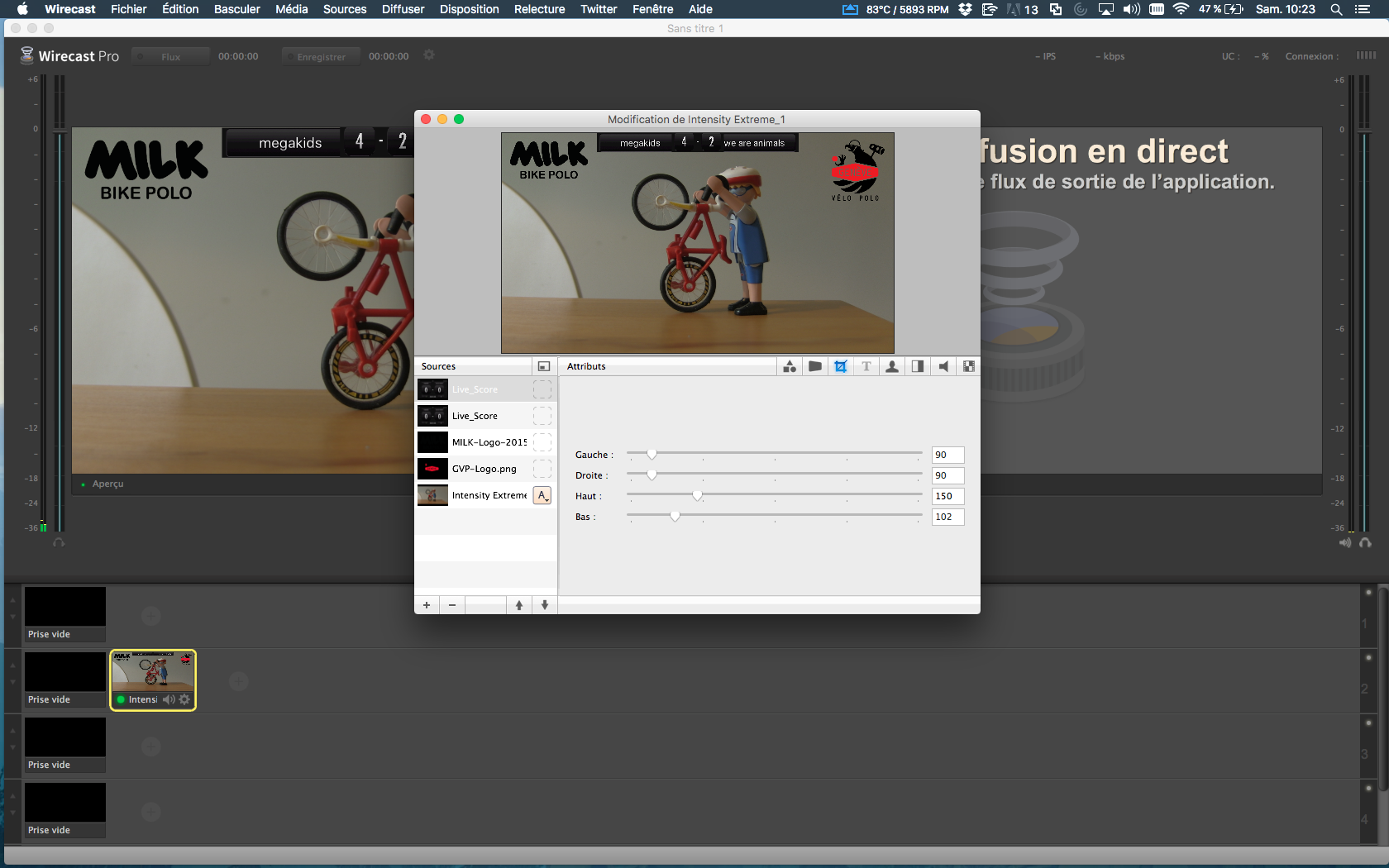Open the settings gear next to Enregistrer
The height and width of the screenshot is (868, 1389).
tap(429, 55)
